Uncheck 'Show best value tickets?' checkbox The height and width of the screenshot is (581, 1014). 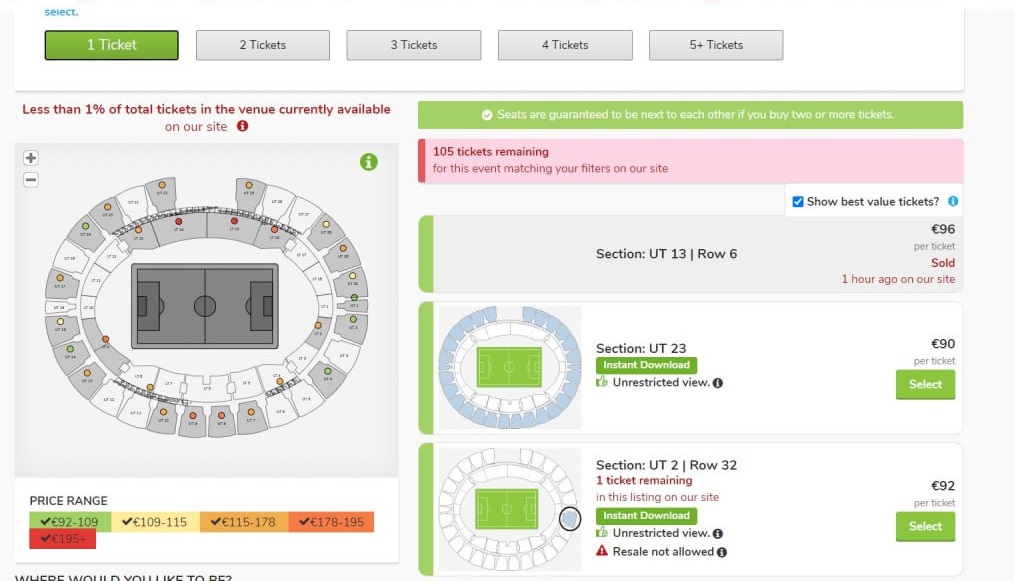(798, 202)
